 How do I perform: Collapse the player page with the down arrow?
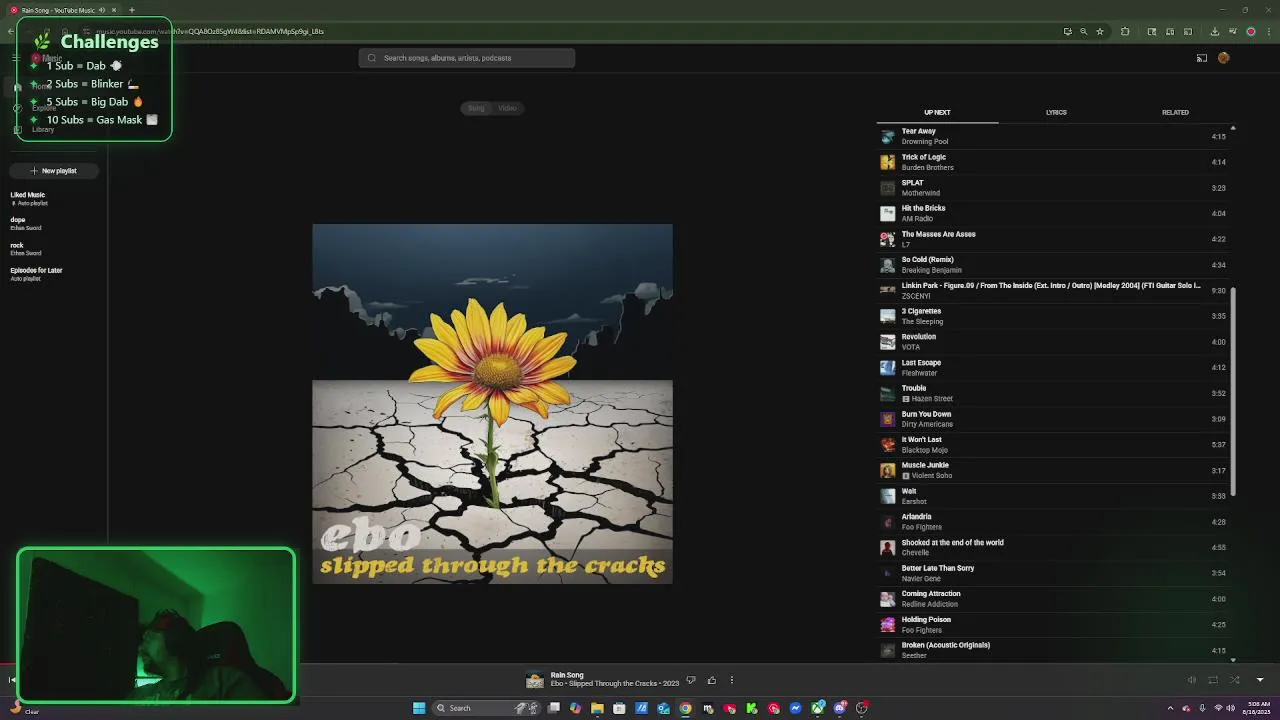[1260, 680]
